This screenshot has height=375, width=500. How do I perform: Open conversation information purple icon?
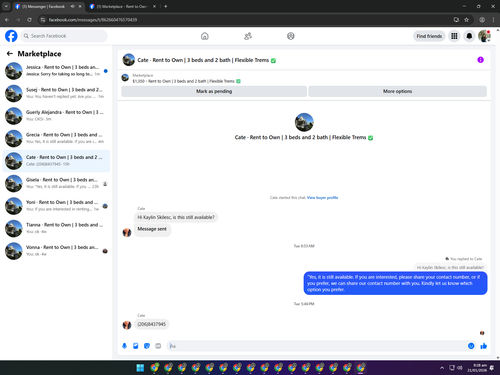click(x=480, y=60)
